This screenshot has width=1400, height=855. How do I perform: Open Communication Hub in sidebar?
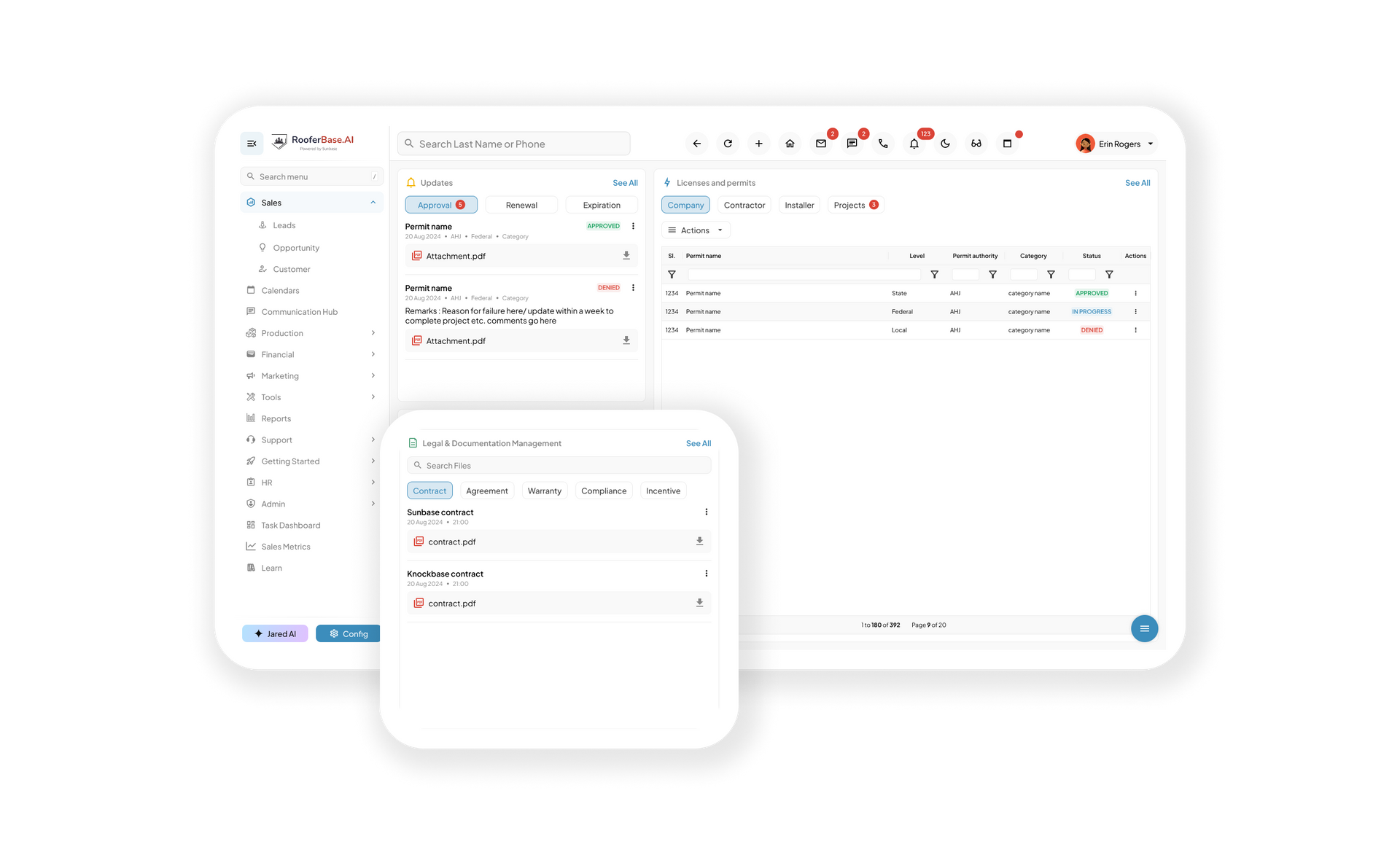(297, 311)
